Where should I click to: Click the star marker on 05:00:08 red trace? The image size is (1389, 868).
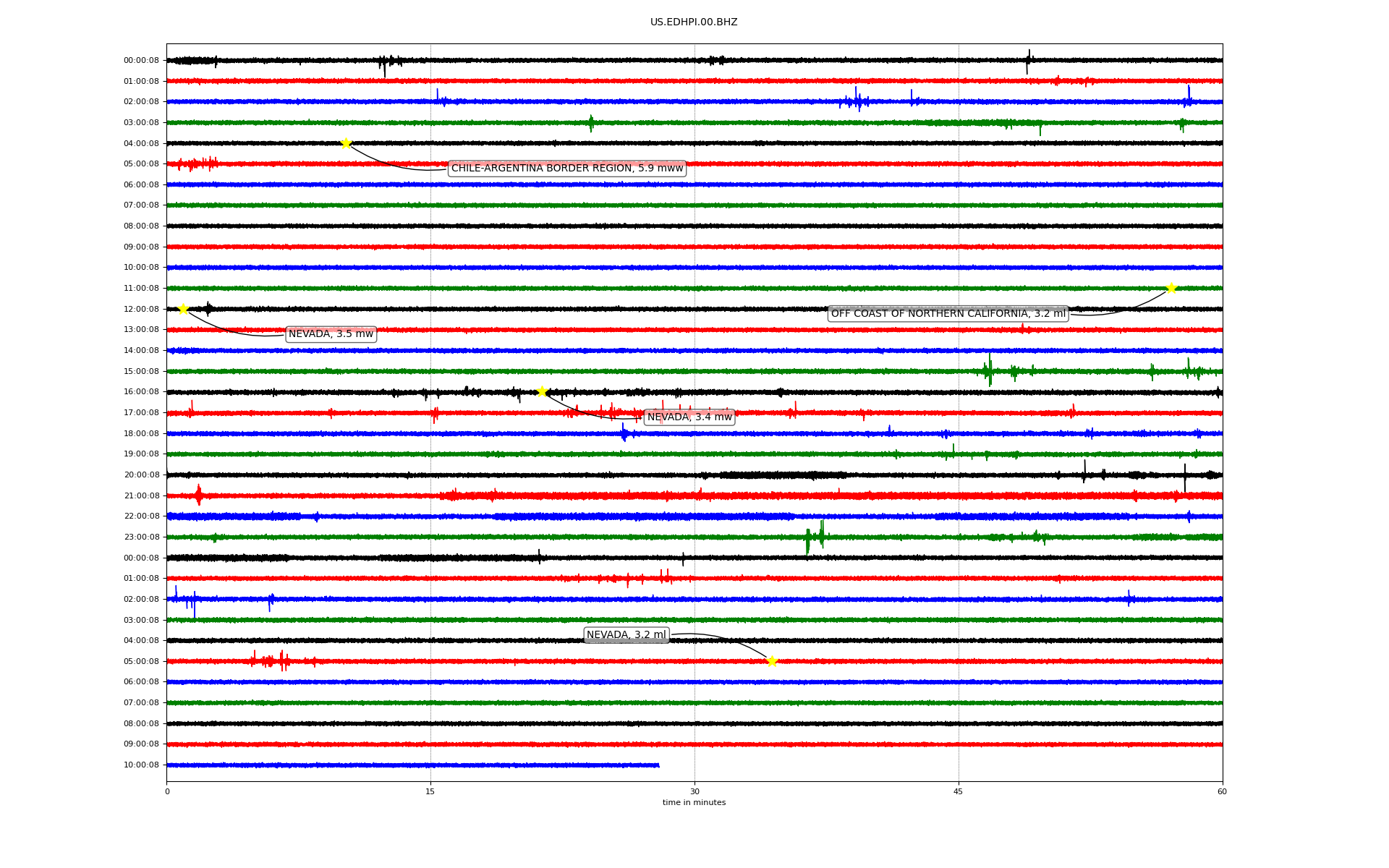tap(772, 661)
